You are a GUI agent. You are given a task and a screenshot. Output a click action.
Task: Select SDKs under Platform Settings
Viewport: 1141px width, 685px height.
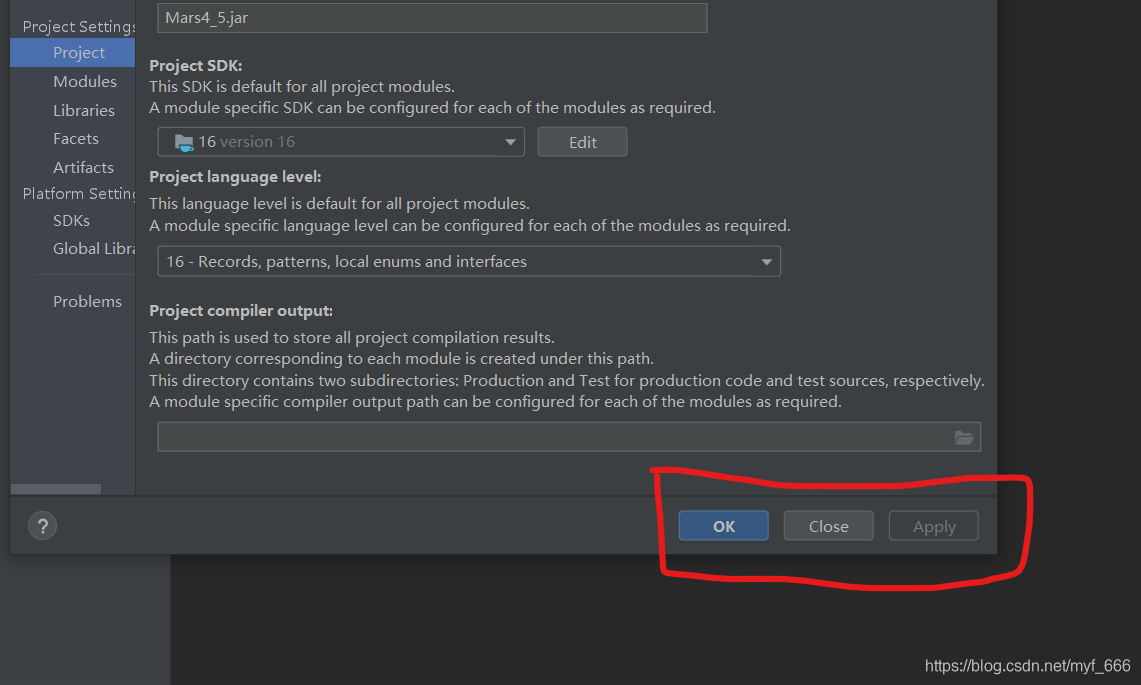click(x=71, y=221)
